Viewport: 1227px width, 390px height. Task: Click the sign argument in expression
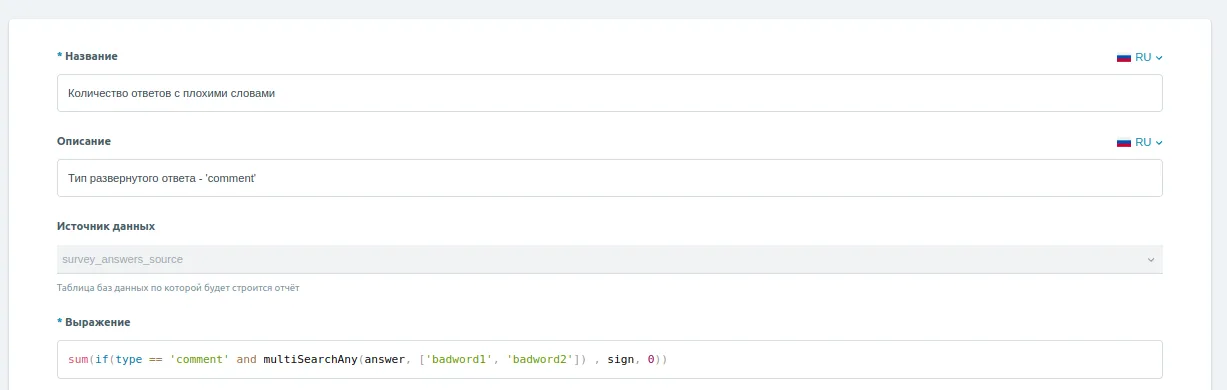click(x=621, y=359)
